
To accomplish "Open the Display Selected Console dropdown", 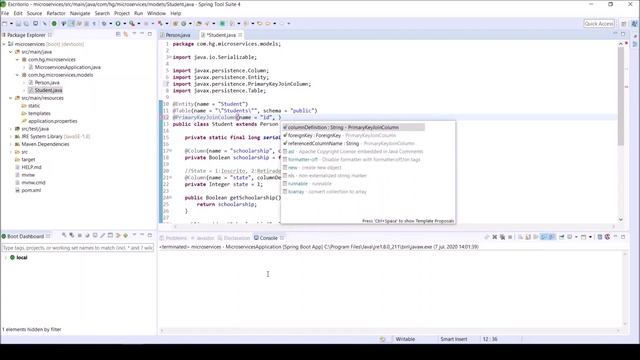I will tap(576, 237).
